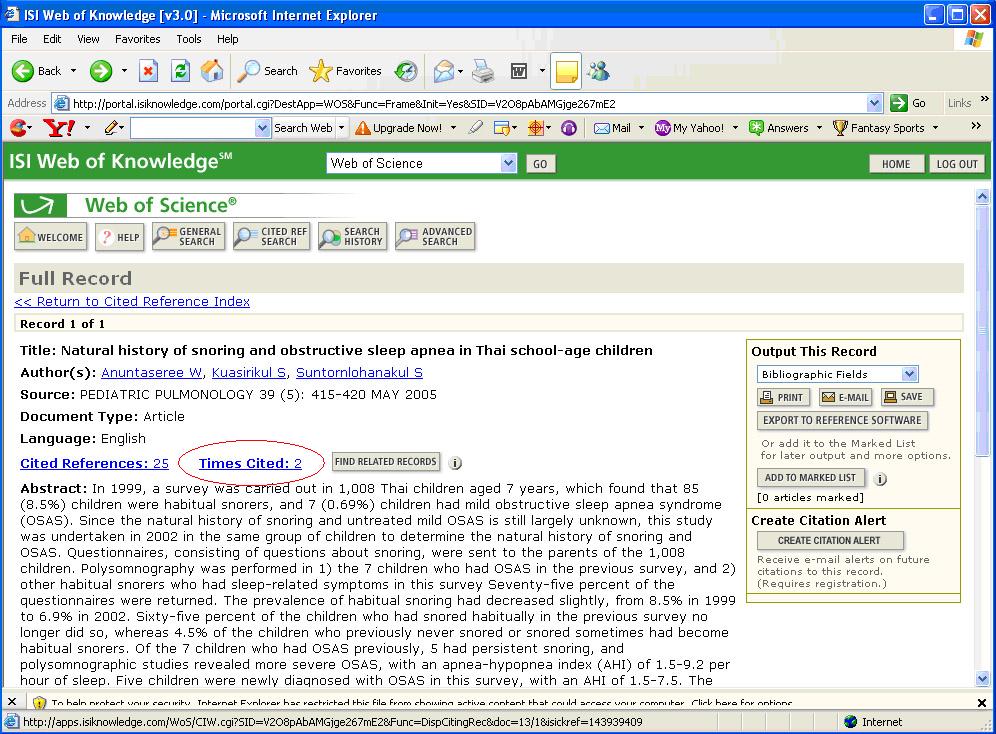Click the info icon beside Add to Marked List
Screen dimensions: 996x734
tap(880, 479)
